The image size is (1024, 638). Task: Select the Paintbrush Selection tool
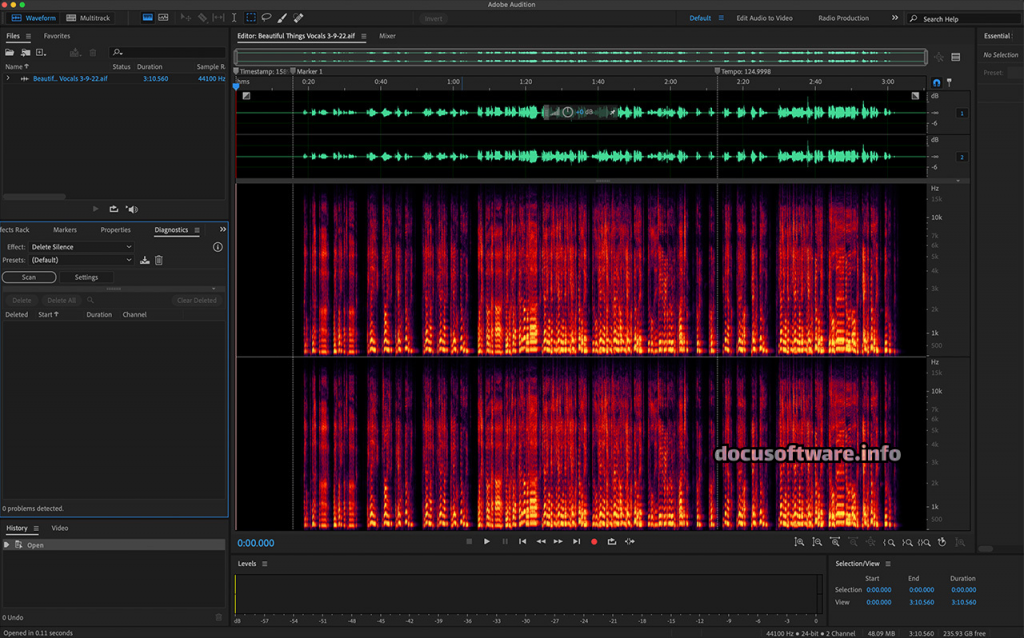(x=282, y=18)
